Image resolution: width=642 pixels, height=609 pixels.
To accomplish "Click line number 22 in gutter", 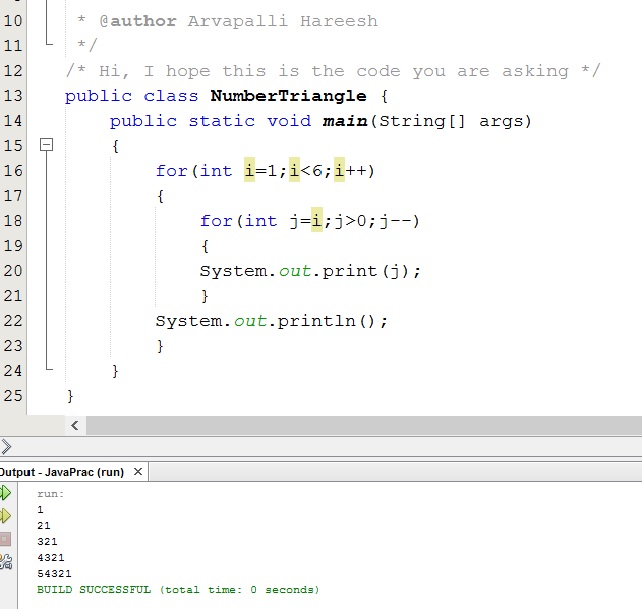I will [13, 321].
